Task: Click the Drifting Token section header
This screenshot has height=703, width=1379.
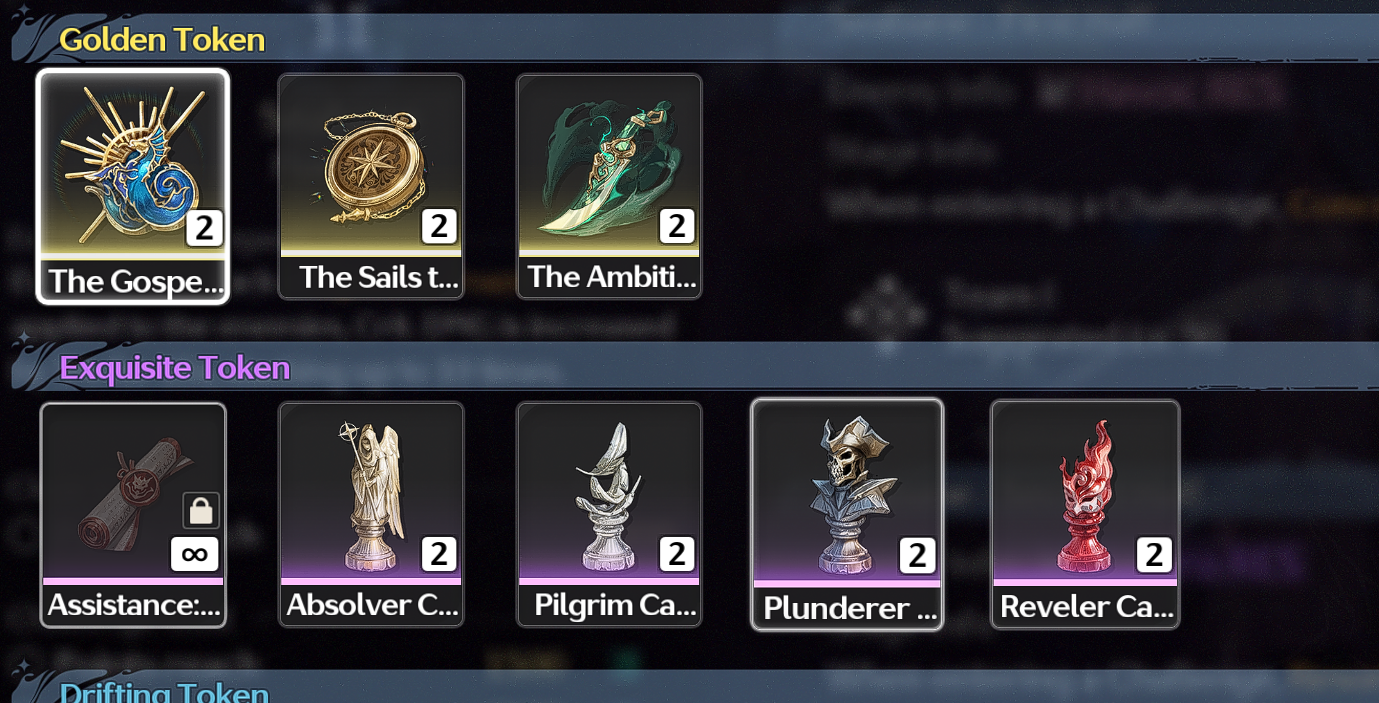Action: click(164, 692)
